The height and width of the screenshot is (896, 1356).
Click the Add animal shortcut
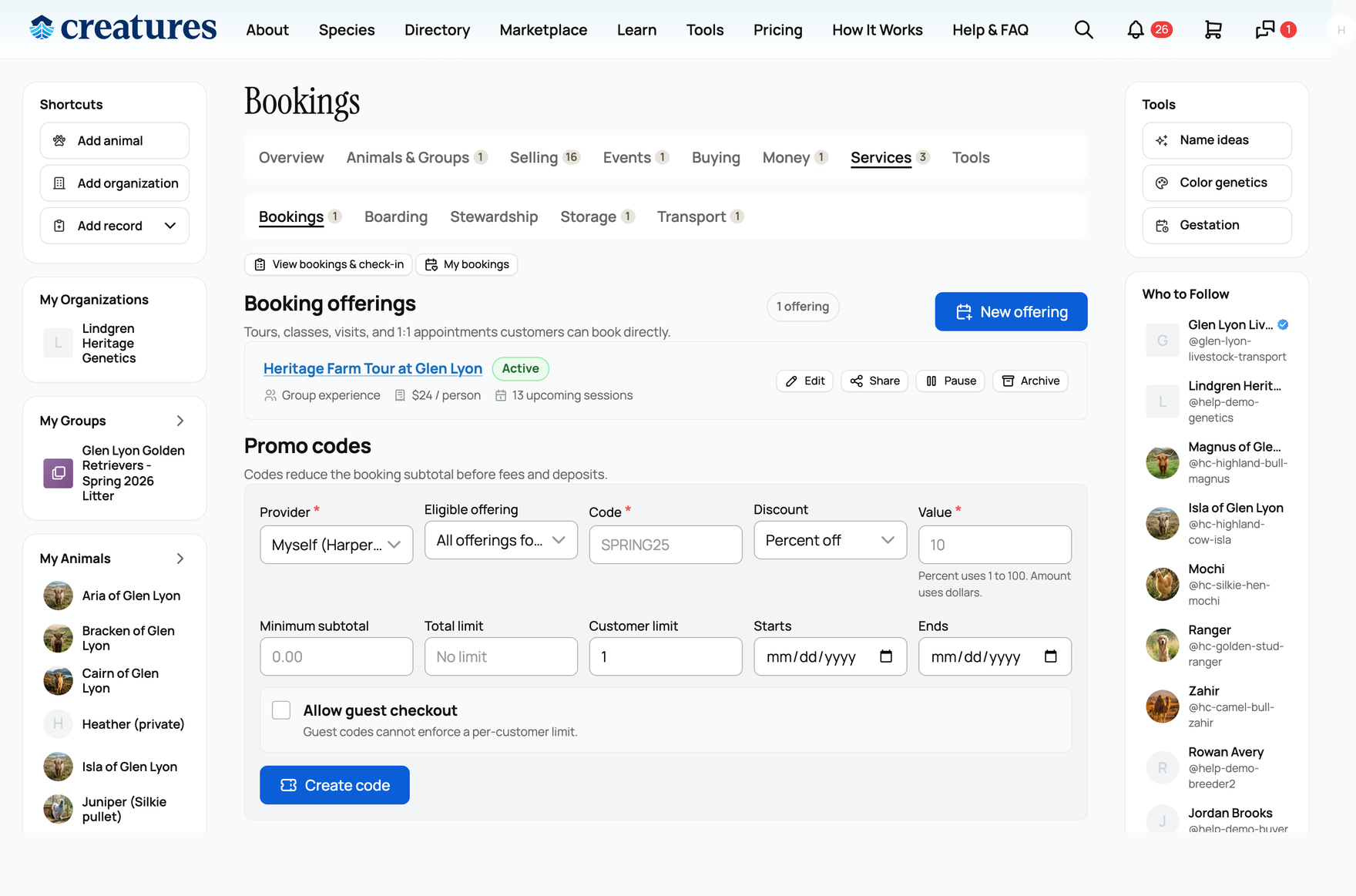[x=114, y=141]
